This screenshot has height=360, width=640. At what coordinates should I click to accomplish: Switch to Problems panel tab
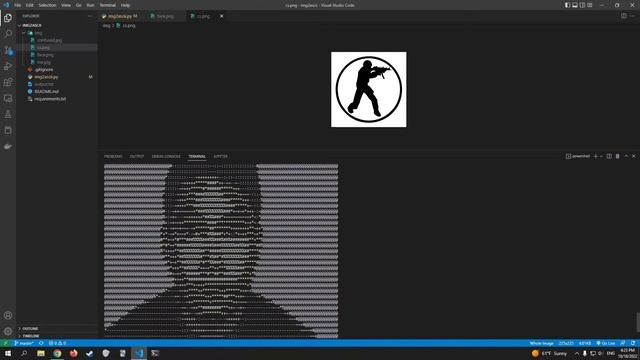click(x=113, y=156)
